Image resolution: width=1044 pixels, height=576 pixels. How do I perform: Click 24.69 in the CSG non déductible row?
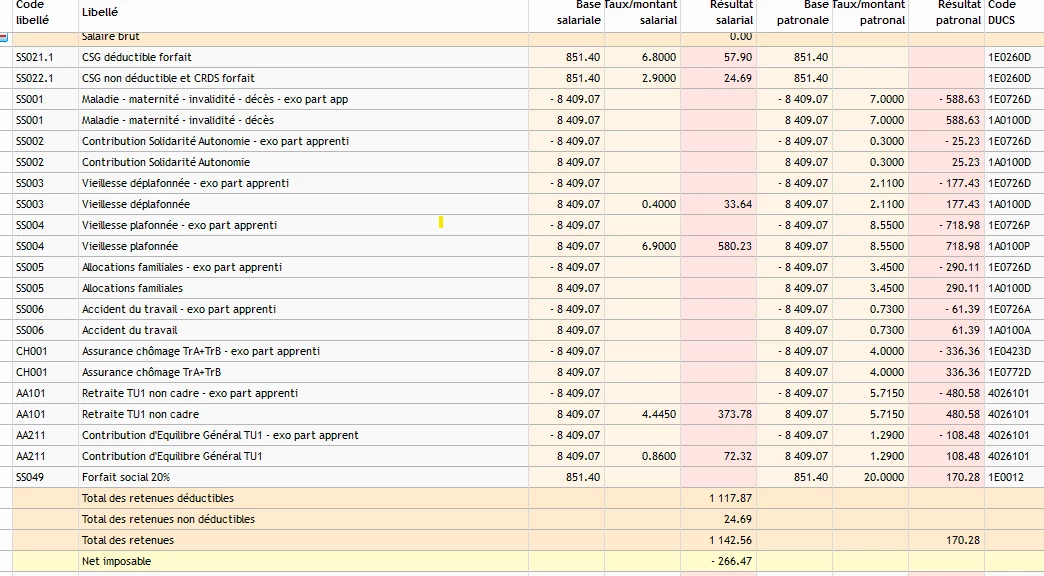coord(738,78)
